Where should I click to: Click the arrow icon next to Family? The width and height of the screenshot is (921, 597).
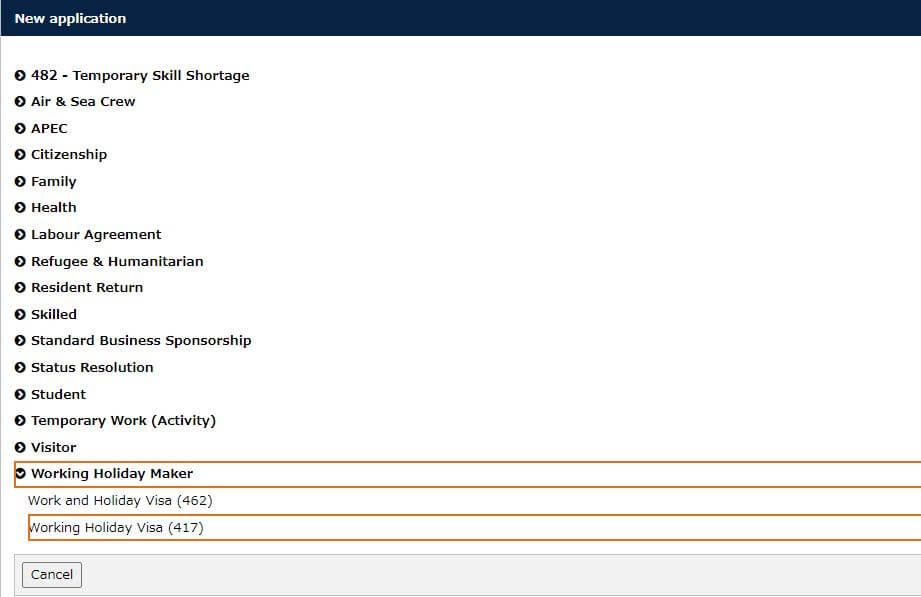point(20,182)
